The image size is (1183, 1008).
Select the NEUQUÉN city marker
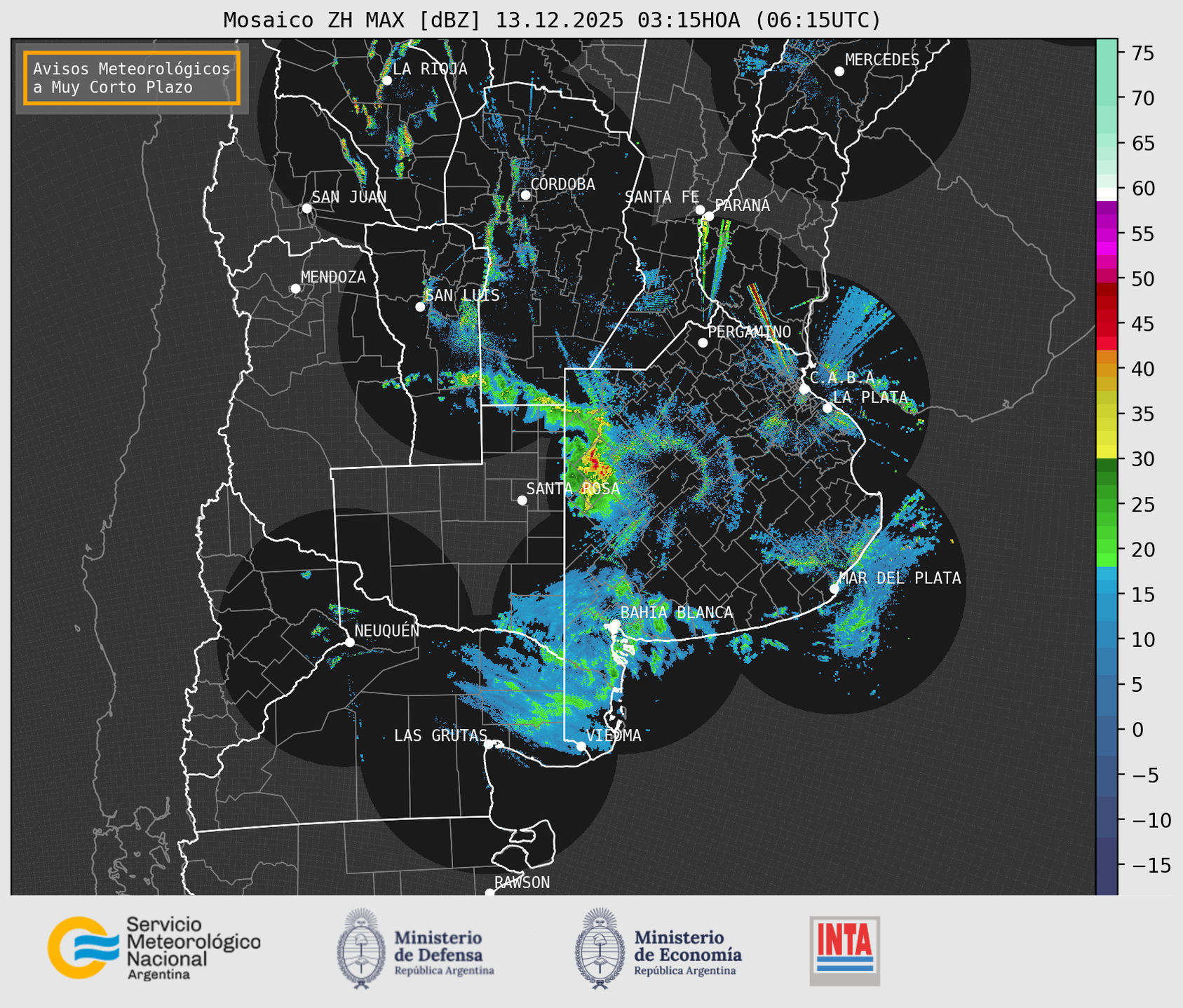coord(349,642)
